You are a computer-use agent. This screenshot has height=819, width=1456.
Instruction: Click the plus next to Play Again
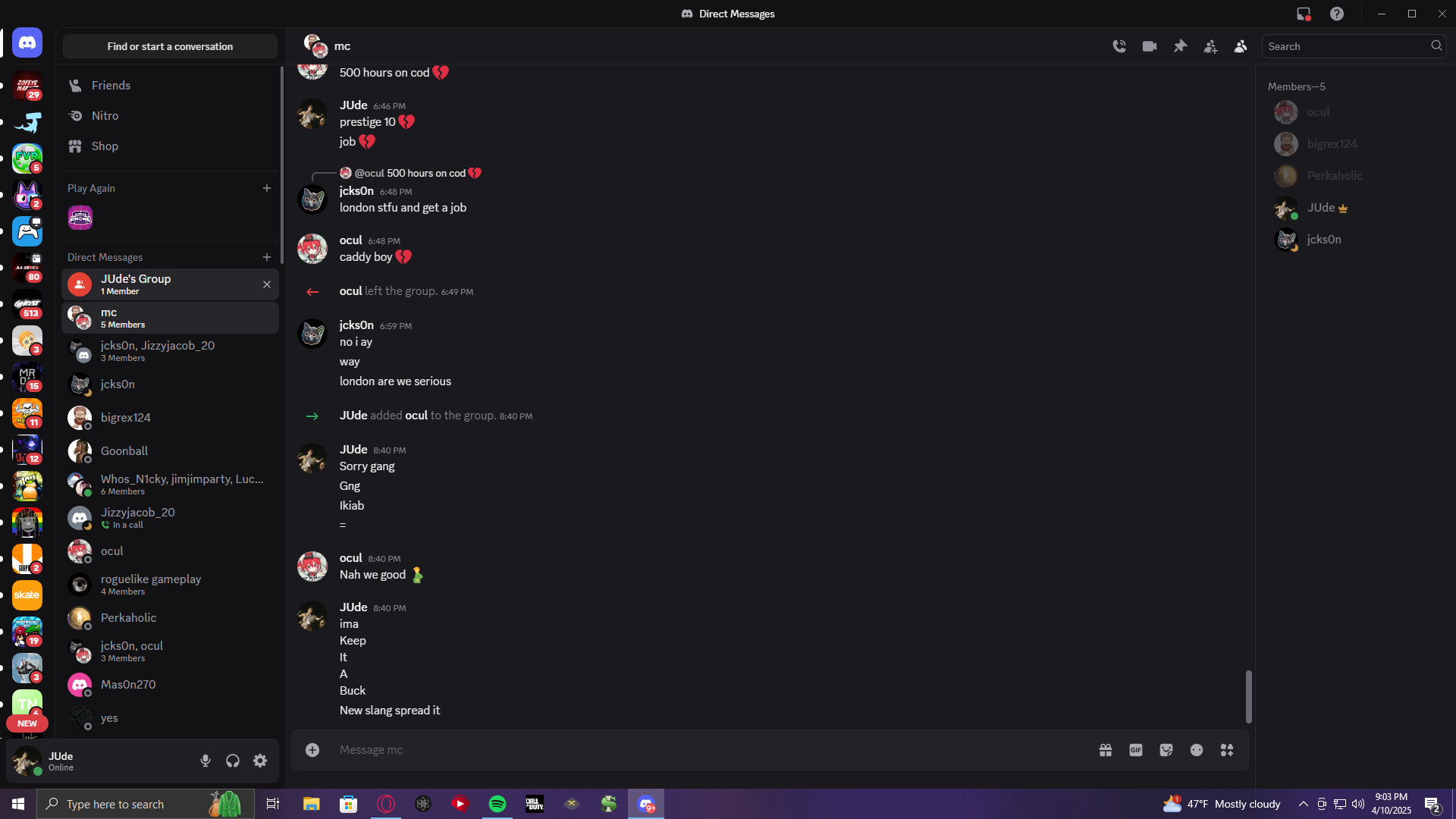(267, 188)
